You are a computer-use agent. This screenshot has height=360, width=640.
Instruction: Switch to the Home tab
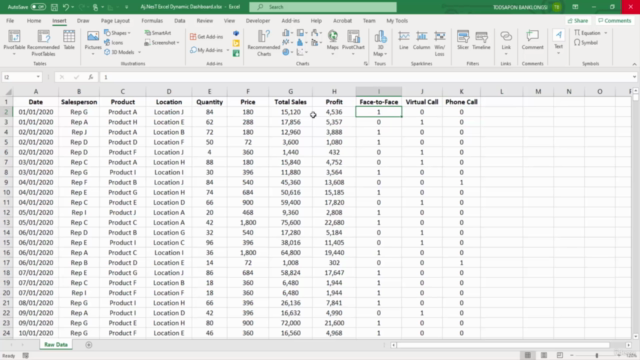(x=34, y=20)
